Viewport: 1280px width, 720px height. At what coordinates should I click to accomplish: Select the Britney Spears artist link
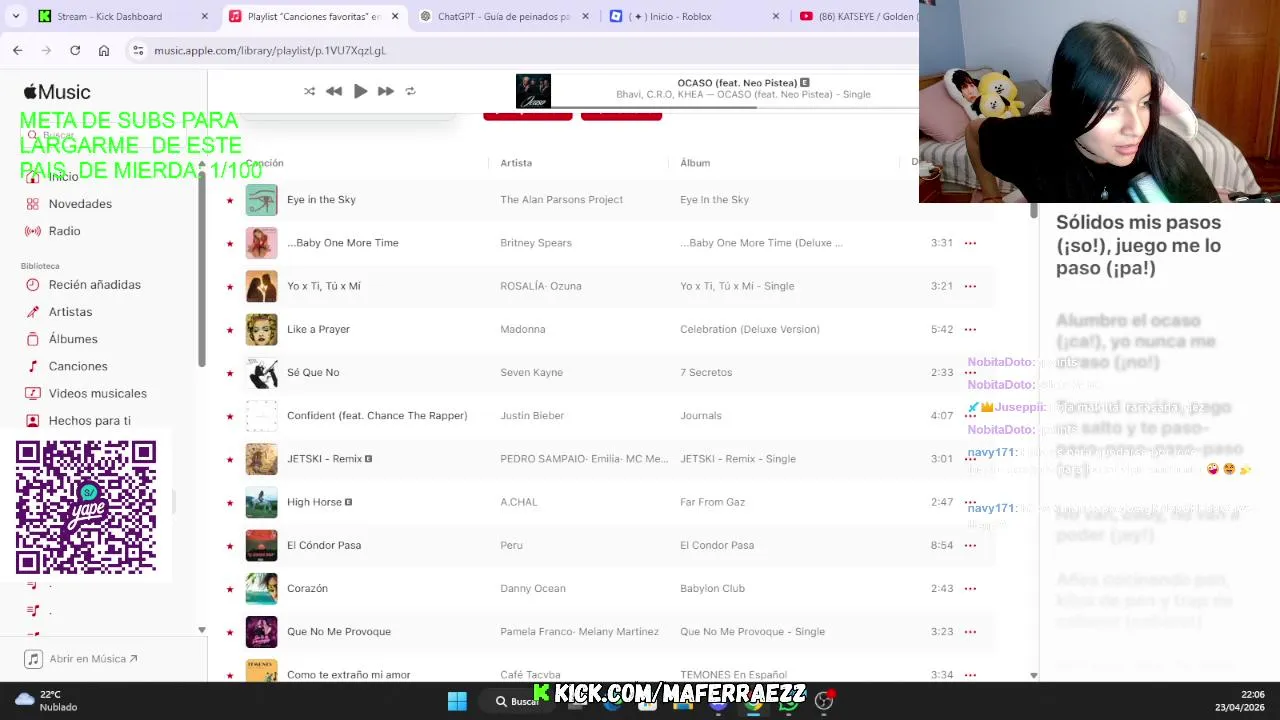[536, 243]
